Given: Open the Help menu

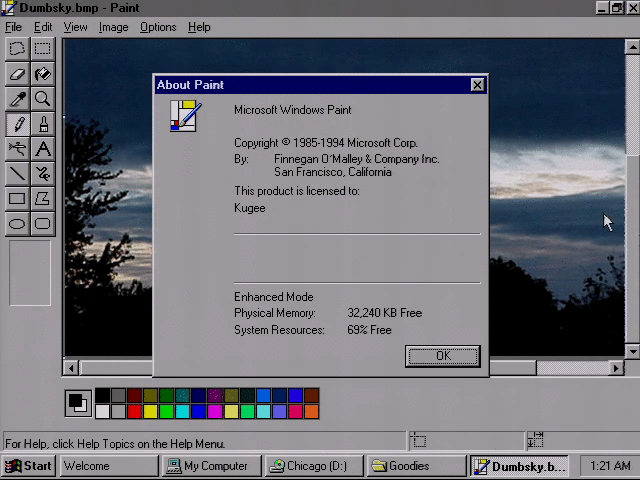Looking at the screenshot, I should coord(199,27).
